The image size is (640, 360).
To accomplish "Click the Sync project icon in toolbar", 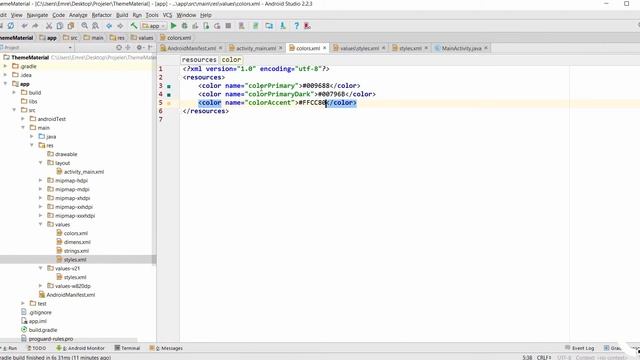I will tap(11, 26).
